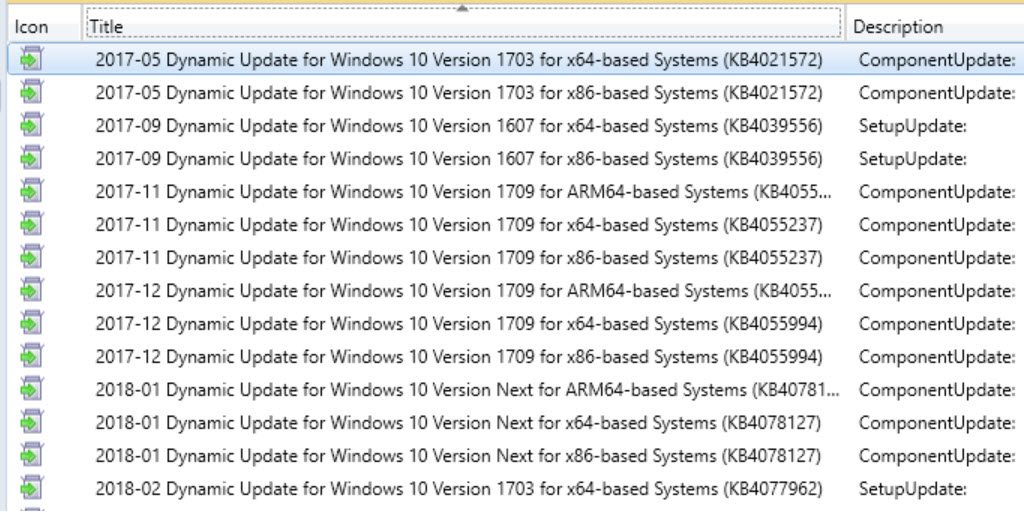Screen dimensions: 1024x512
Task: Click update icon for 2018-02 Version 1703 row
Action: [x=31, y=488]
